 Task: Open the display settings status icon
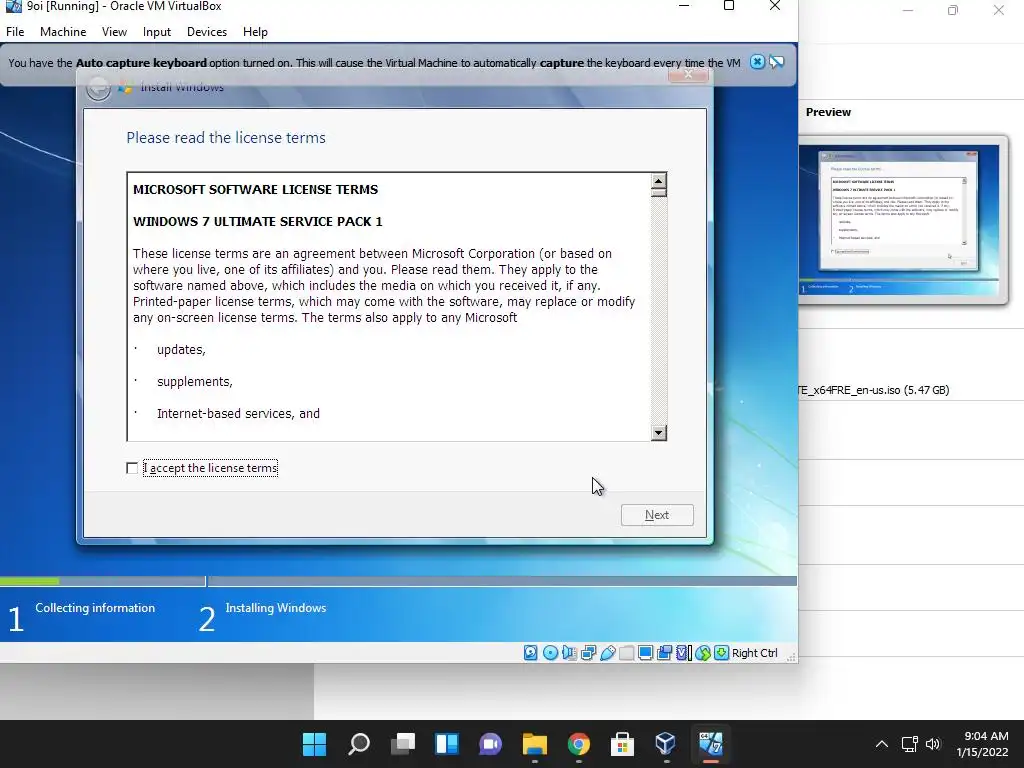645,652
